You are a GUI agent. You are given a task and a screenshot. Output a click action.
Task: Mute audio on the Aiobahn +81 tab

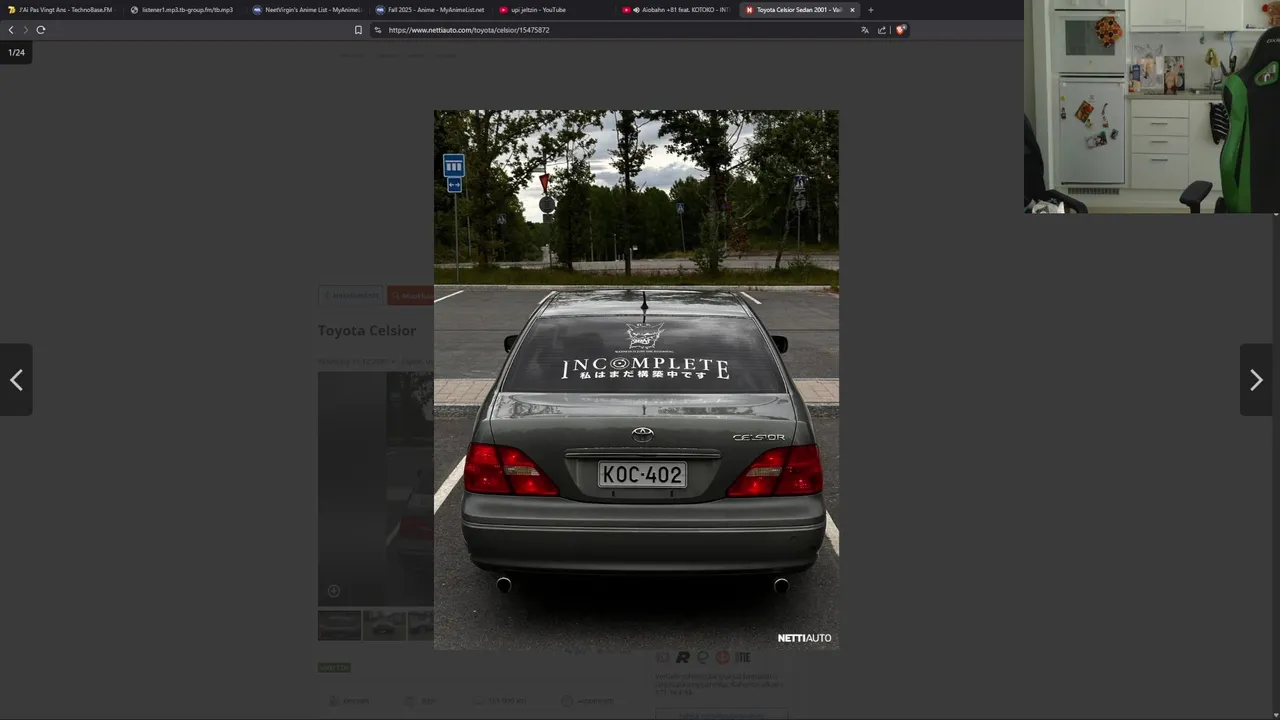[637, 10]
